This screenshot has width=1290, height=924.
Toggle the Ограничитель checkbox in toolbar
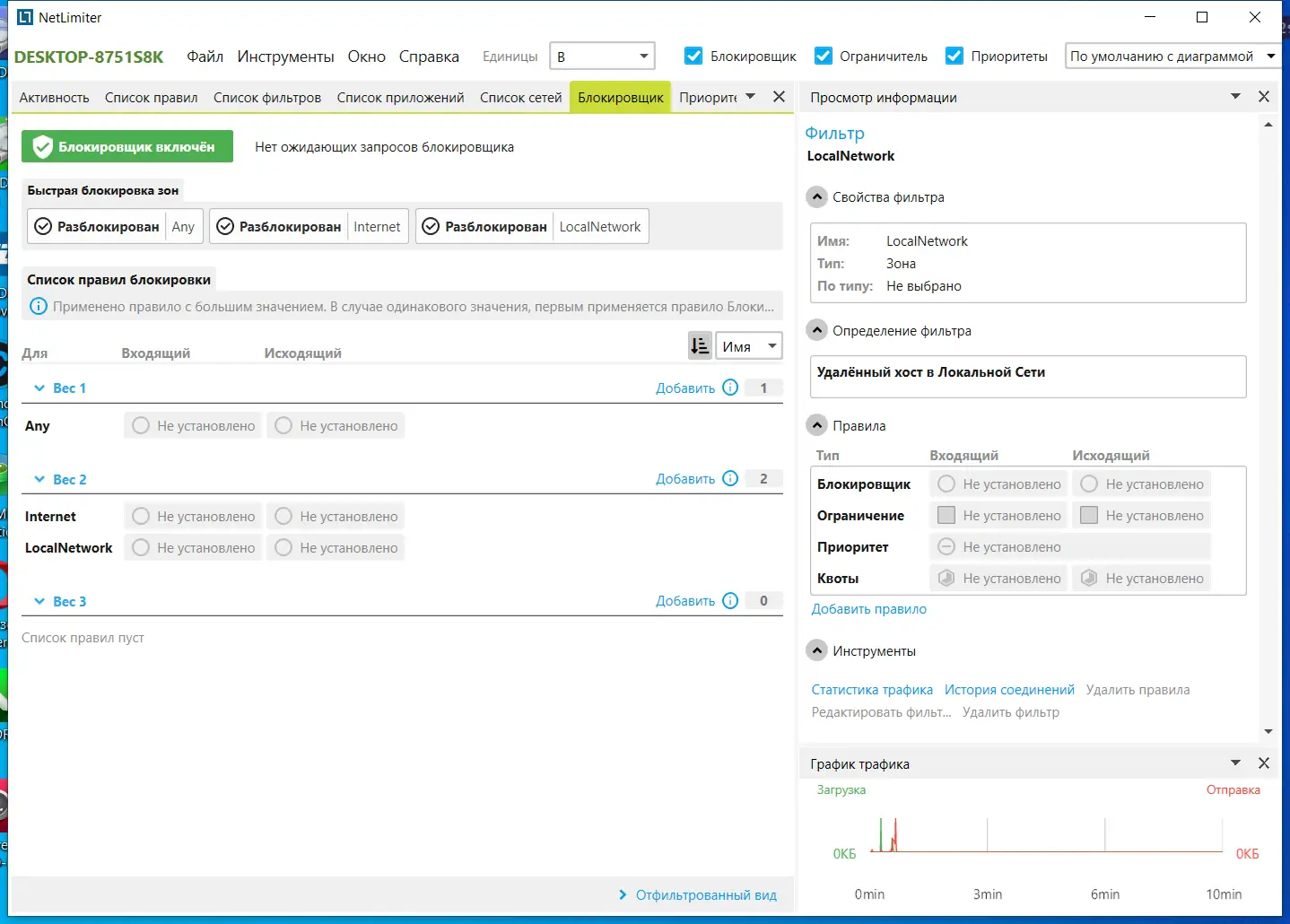(823, 56)
